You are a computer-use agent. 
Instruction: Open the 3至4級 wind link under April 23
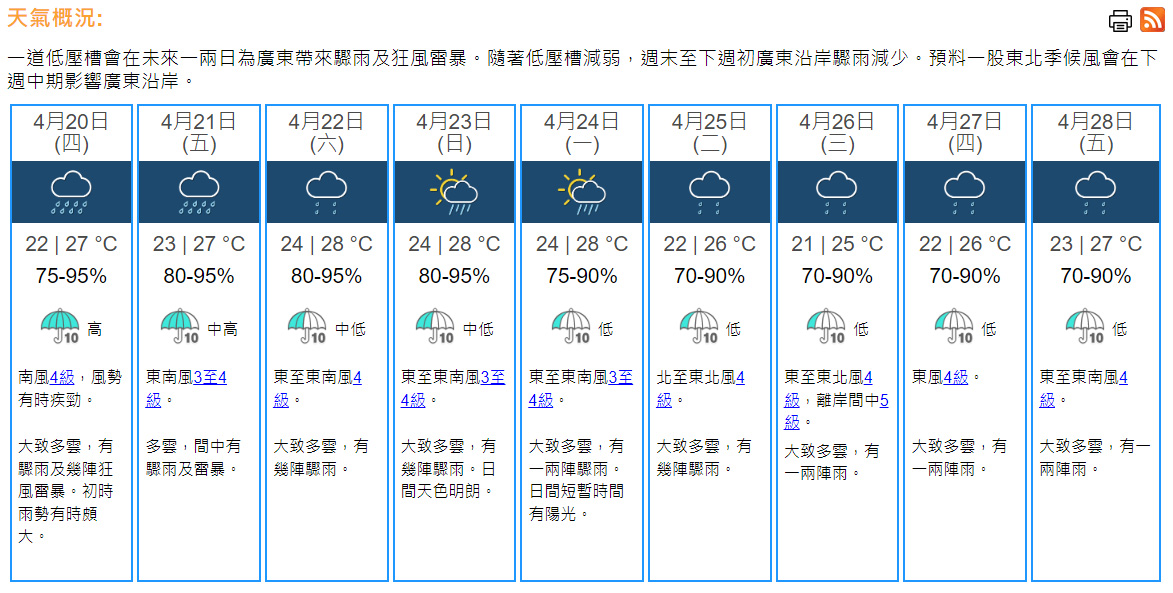tap(492, 378)
